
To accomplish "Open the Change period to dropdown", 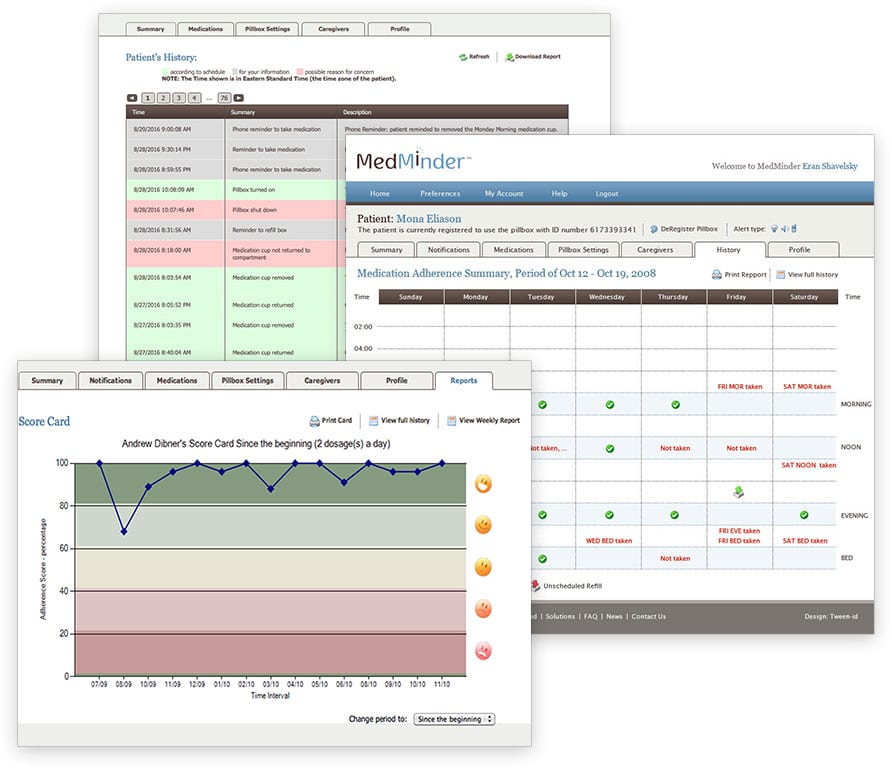I will point(454,719).
